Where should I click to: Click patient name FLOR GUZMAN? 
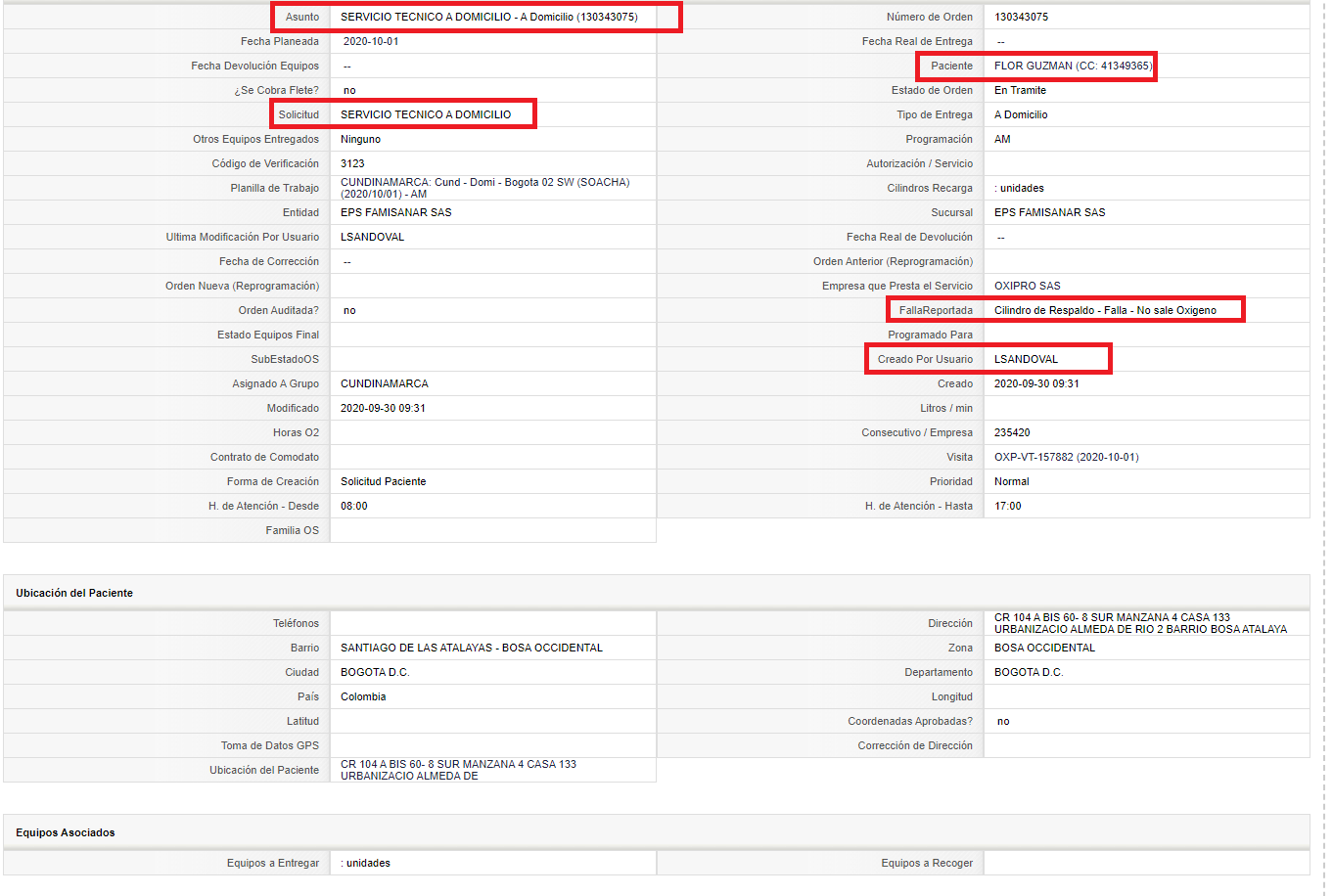pos(1073,66)
